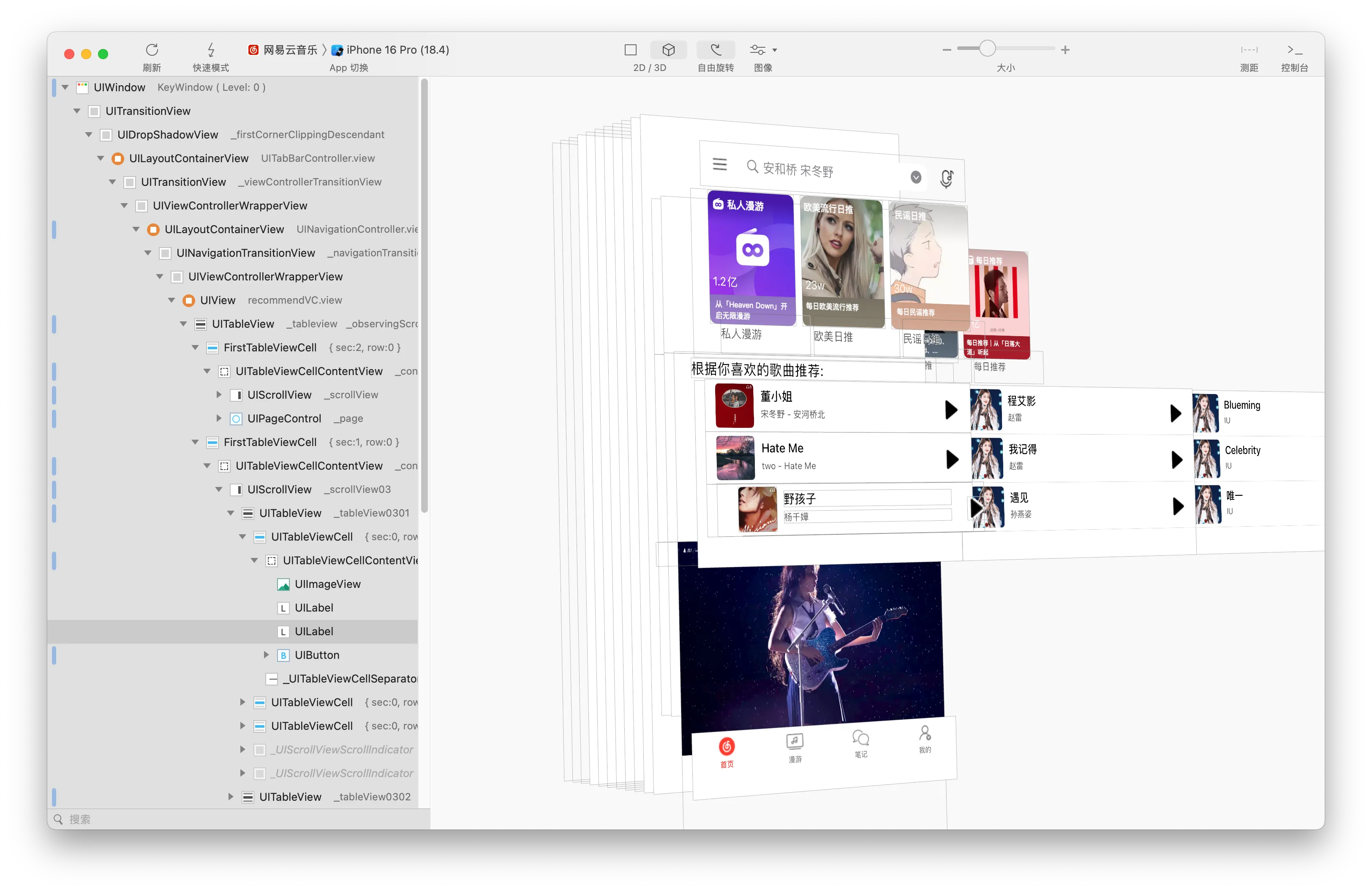Select the measure distance (测距) tool
This screenshot has height=892, width=1372.
coord(1249,50)
